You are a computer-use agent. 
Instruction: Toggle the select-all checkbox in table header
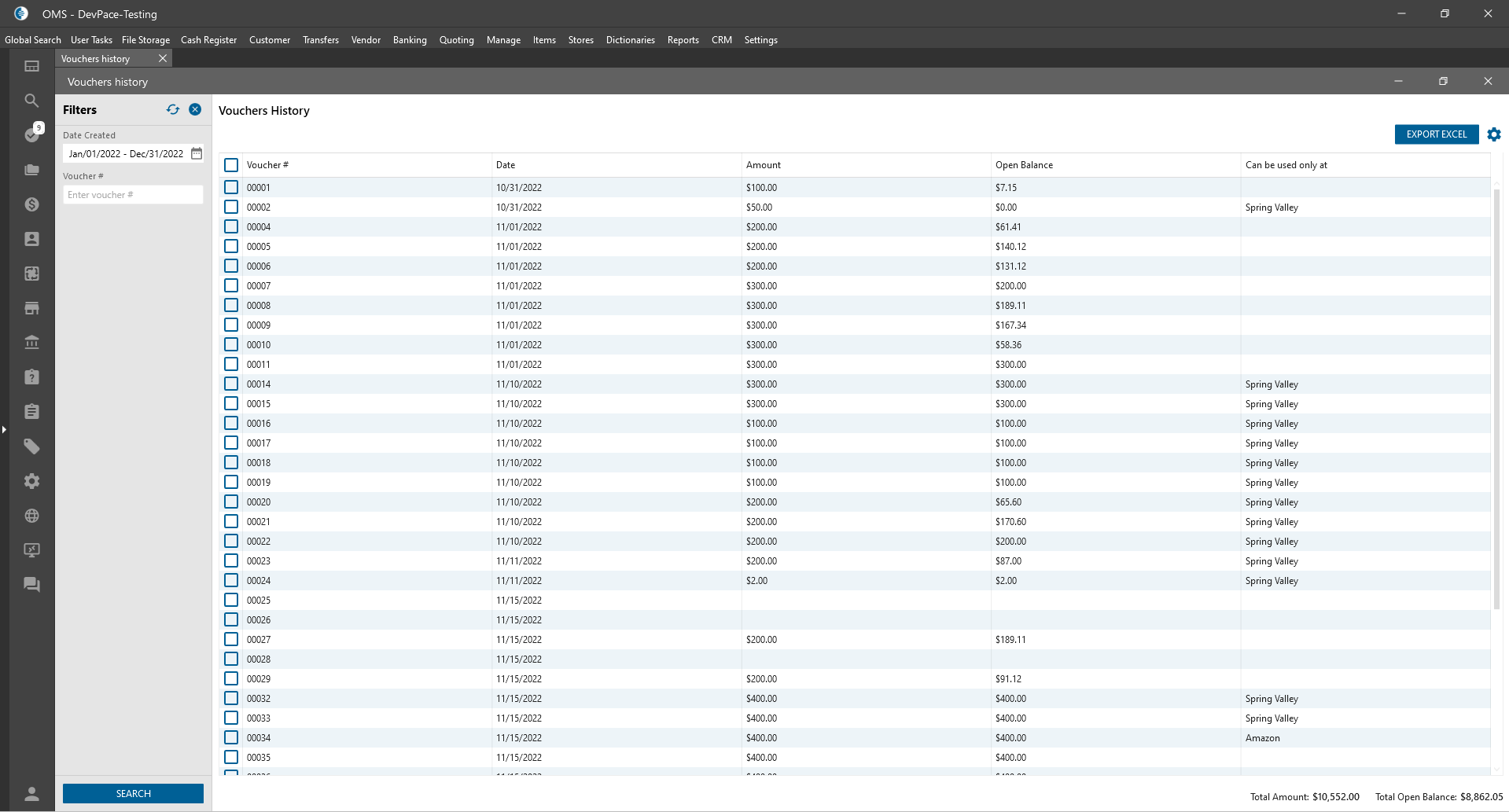[231, 165]
